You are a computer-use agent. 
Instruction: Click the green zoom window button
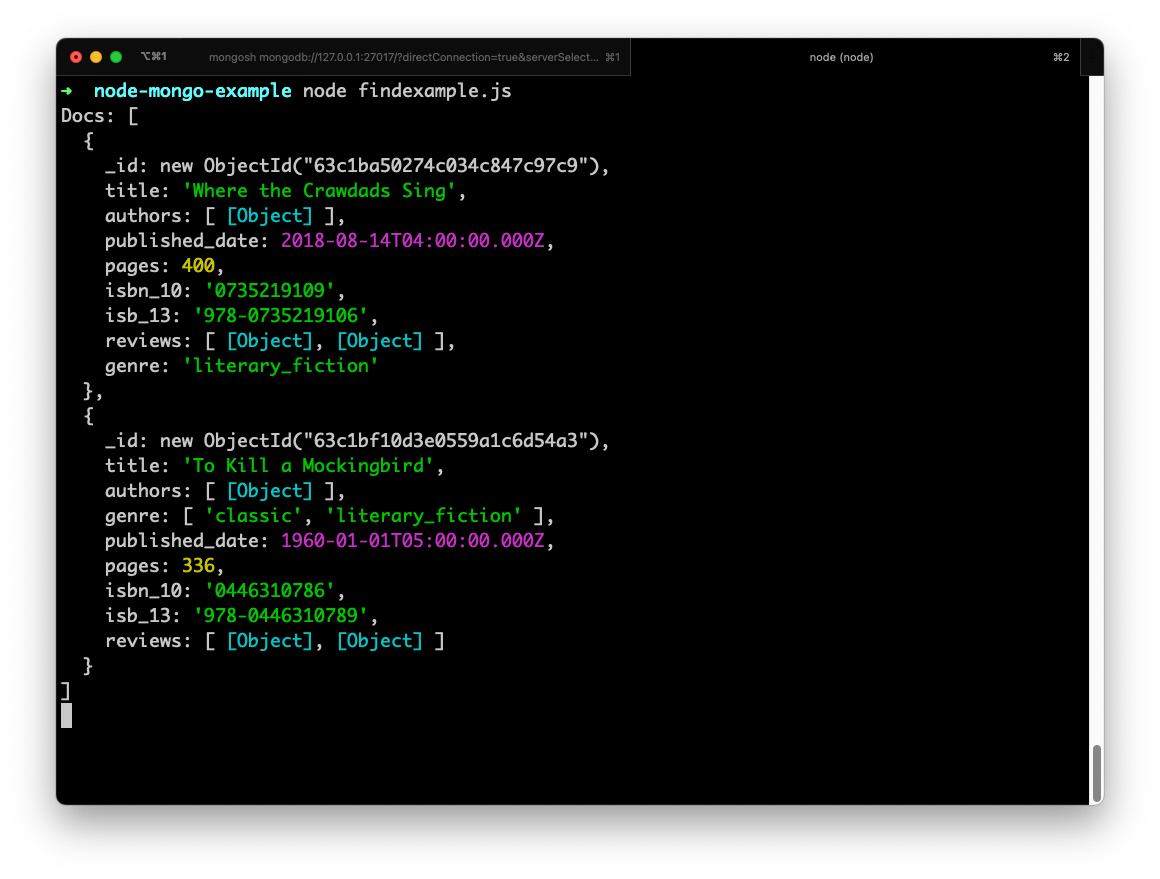(x=116, y=57)
